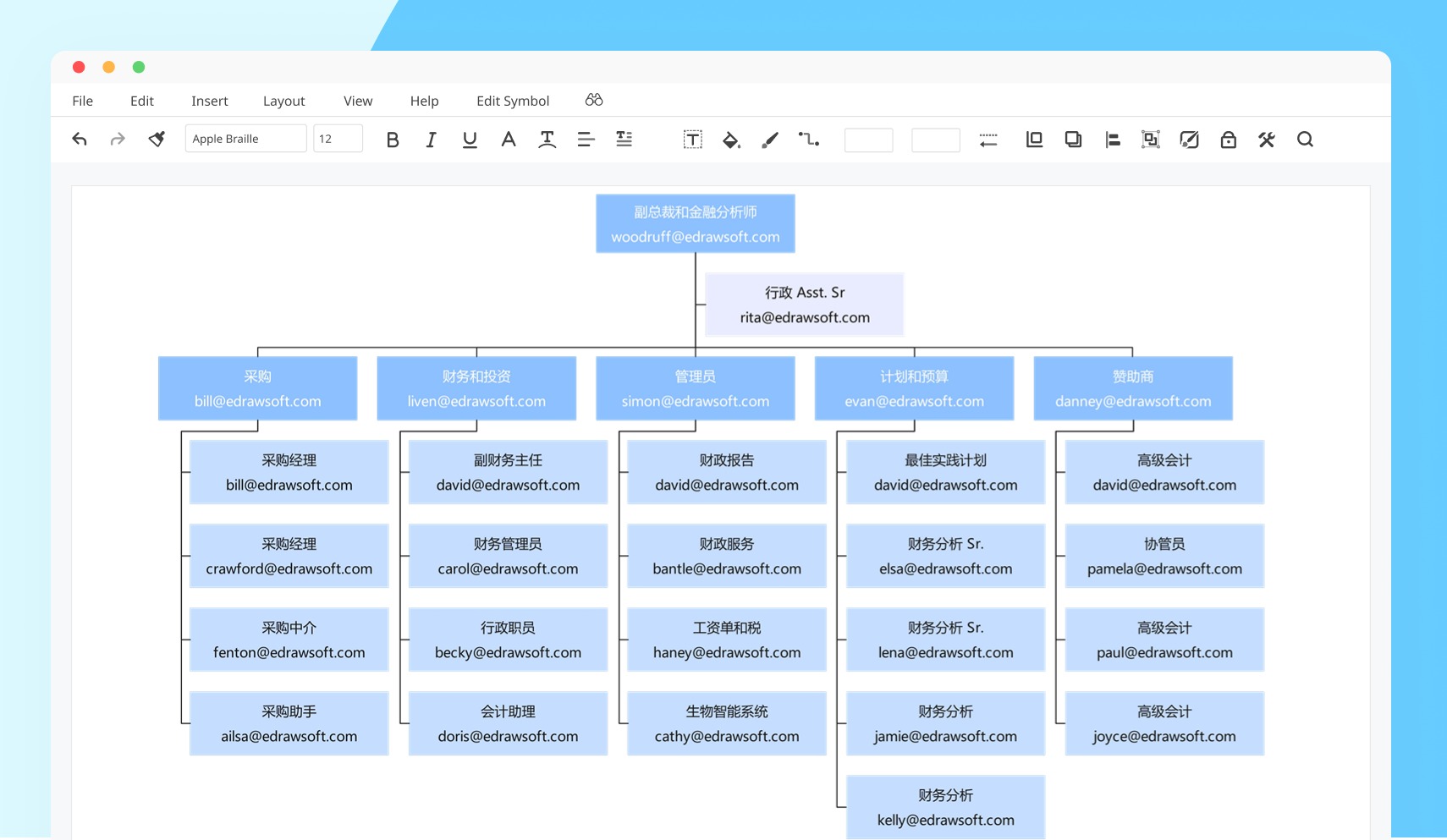The width and height of the screenshot is (1447, 840).
Task: Select the becky@edrawsoft.com box
Action: coord(509,640)
